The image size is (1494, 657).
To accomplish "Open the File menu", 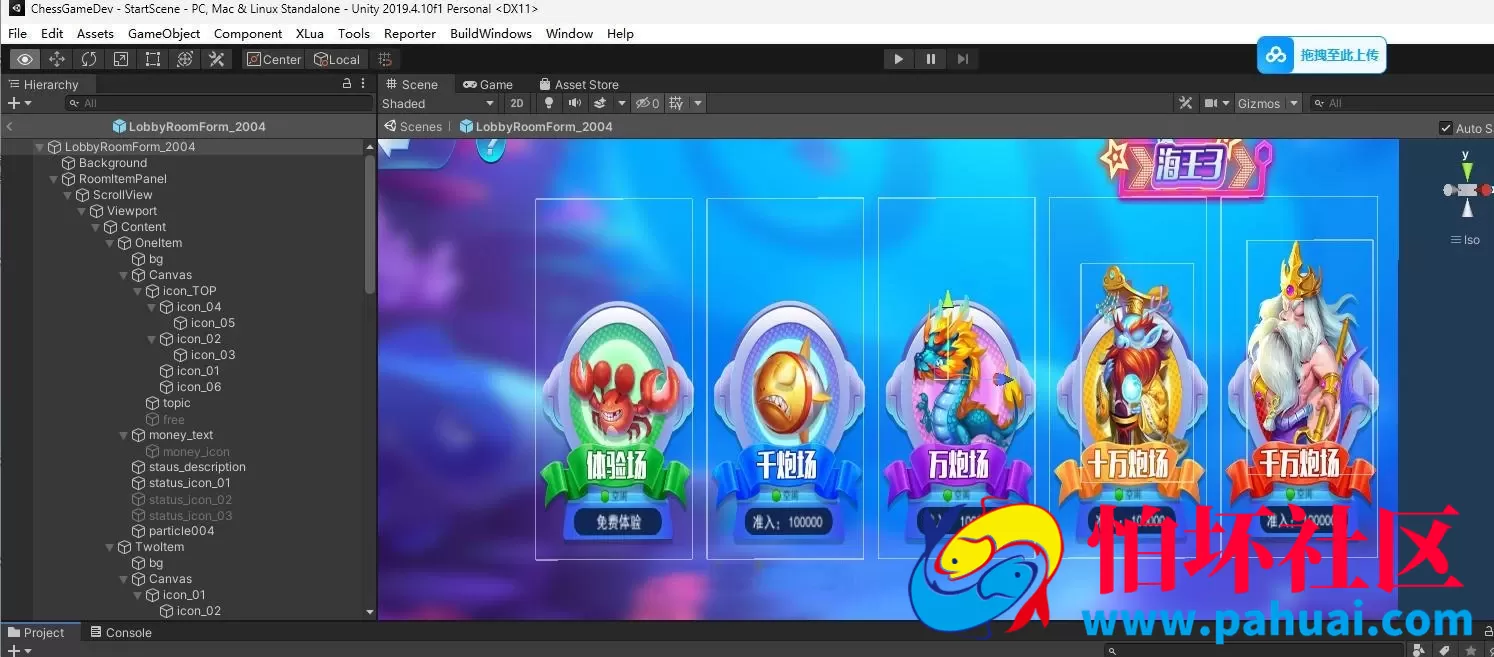I will [18, 33].
